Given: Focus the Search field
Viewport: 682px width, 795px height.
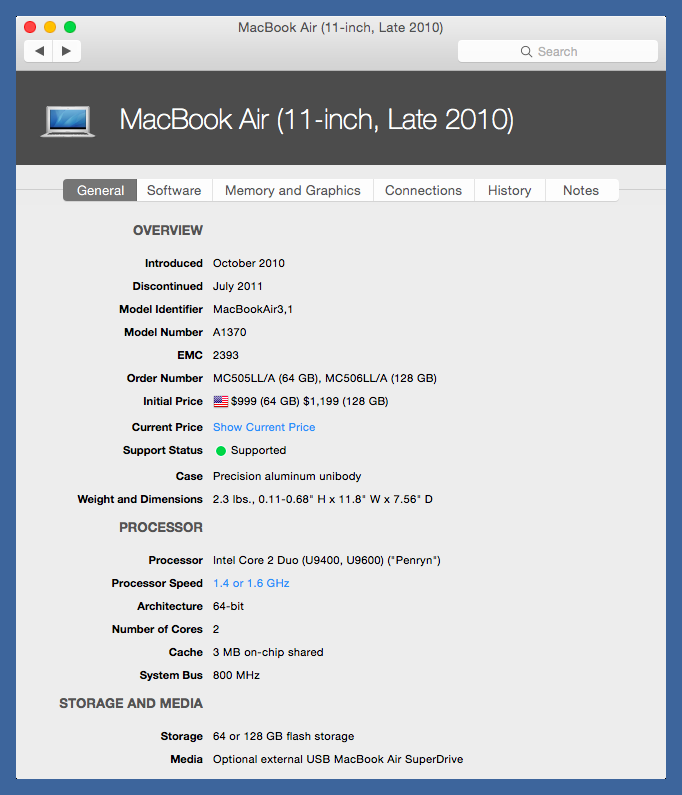Looking at the screenshot, I should point(557,51).
